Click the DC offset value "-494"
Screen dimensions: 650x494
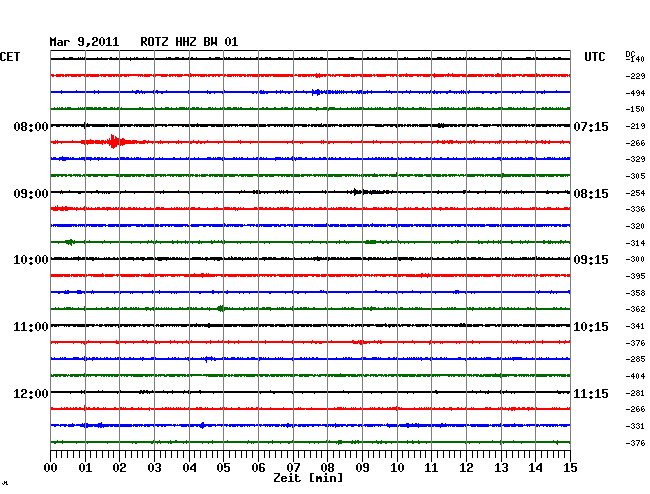(635, 93)
